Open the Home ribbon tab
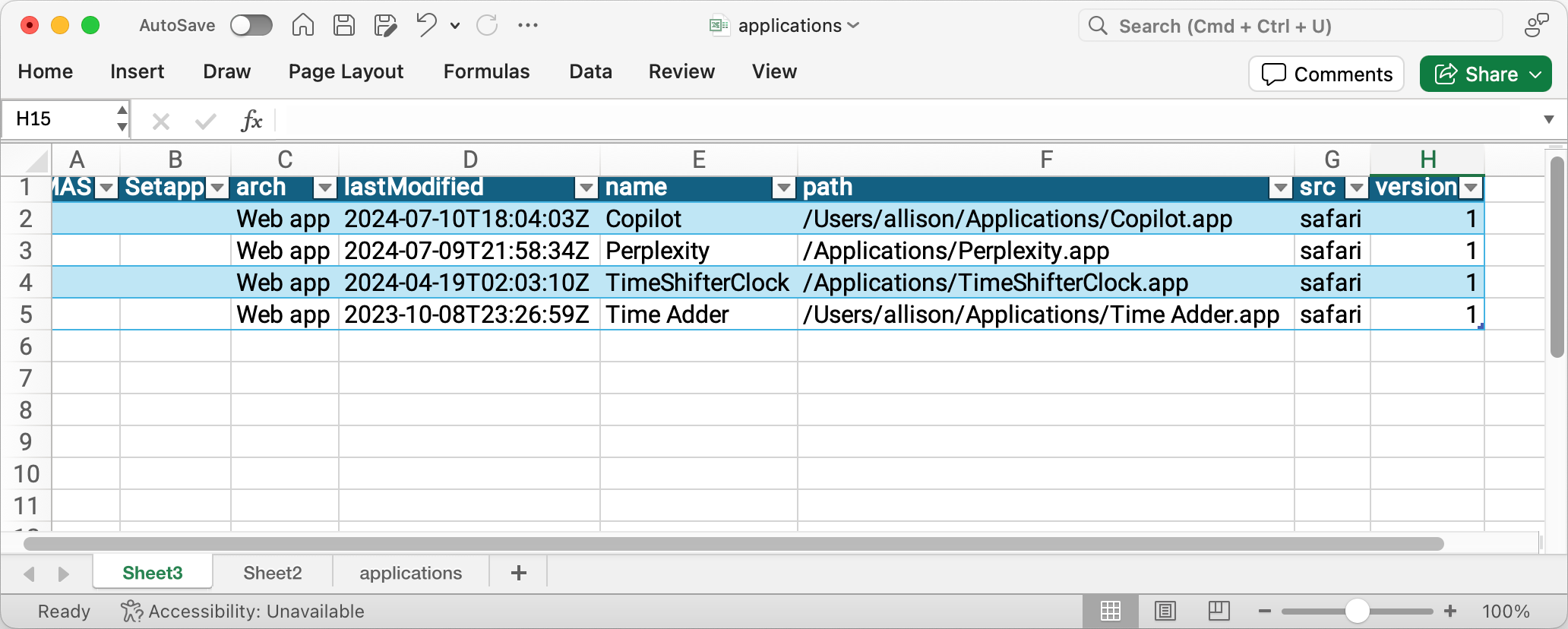This screenshot has width=1568, height=629. click(46, 71)
